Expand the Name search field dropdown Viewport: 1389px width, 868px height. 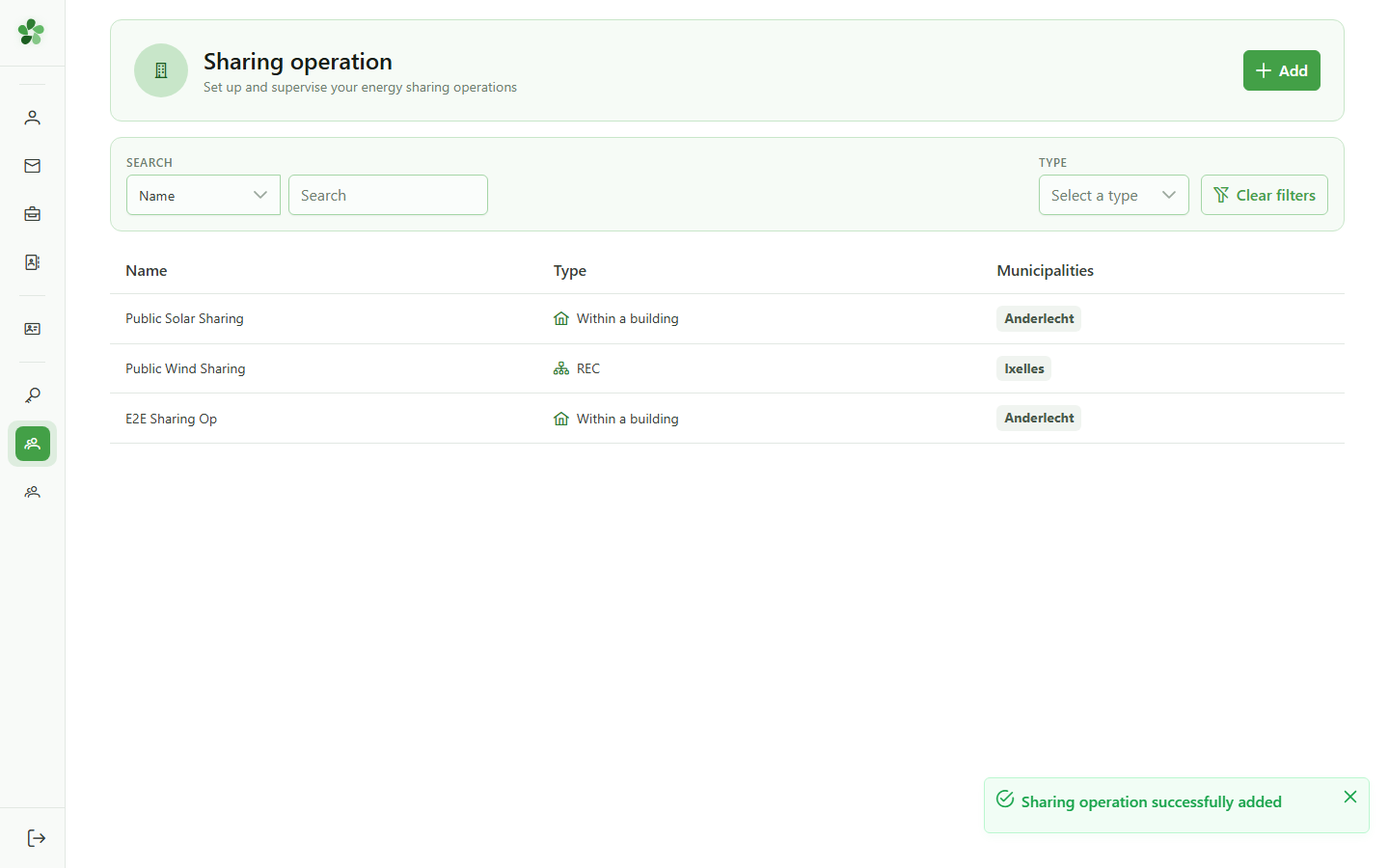[204, 195]
